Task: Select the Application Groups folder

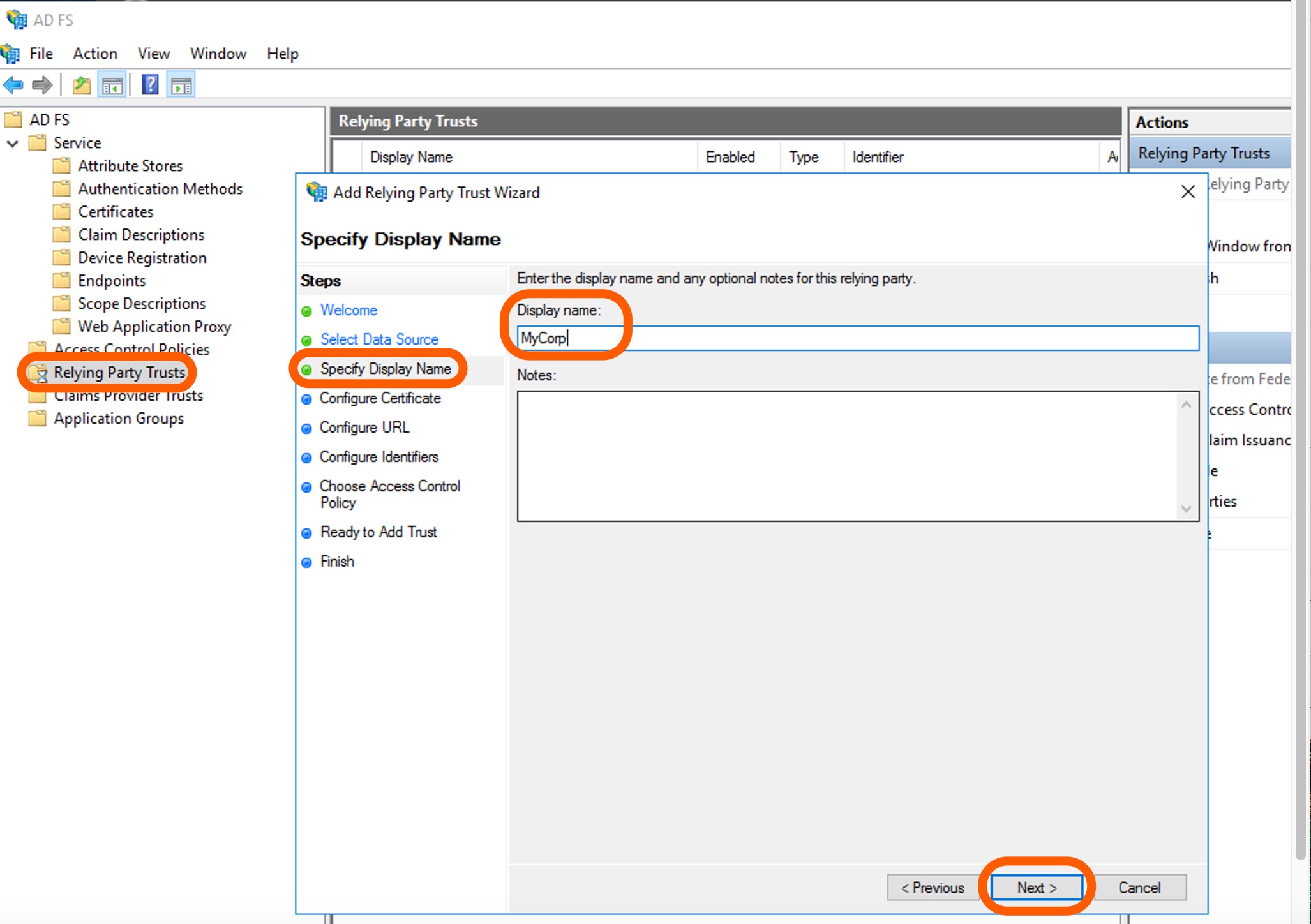Action: click(119, 419)
